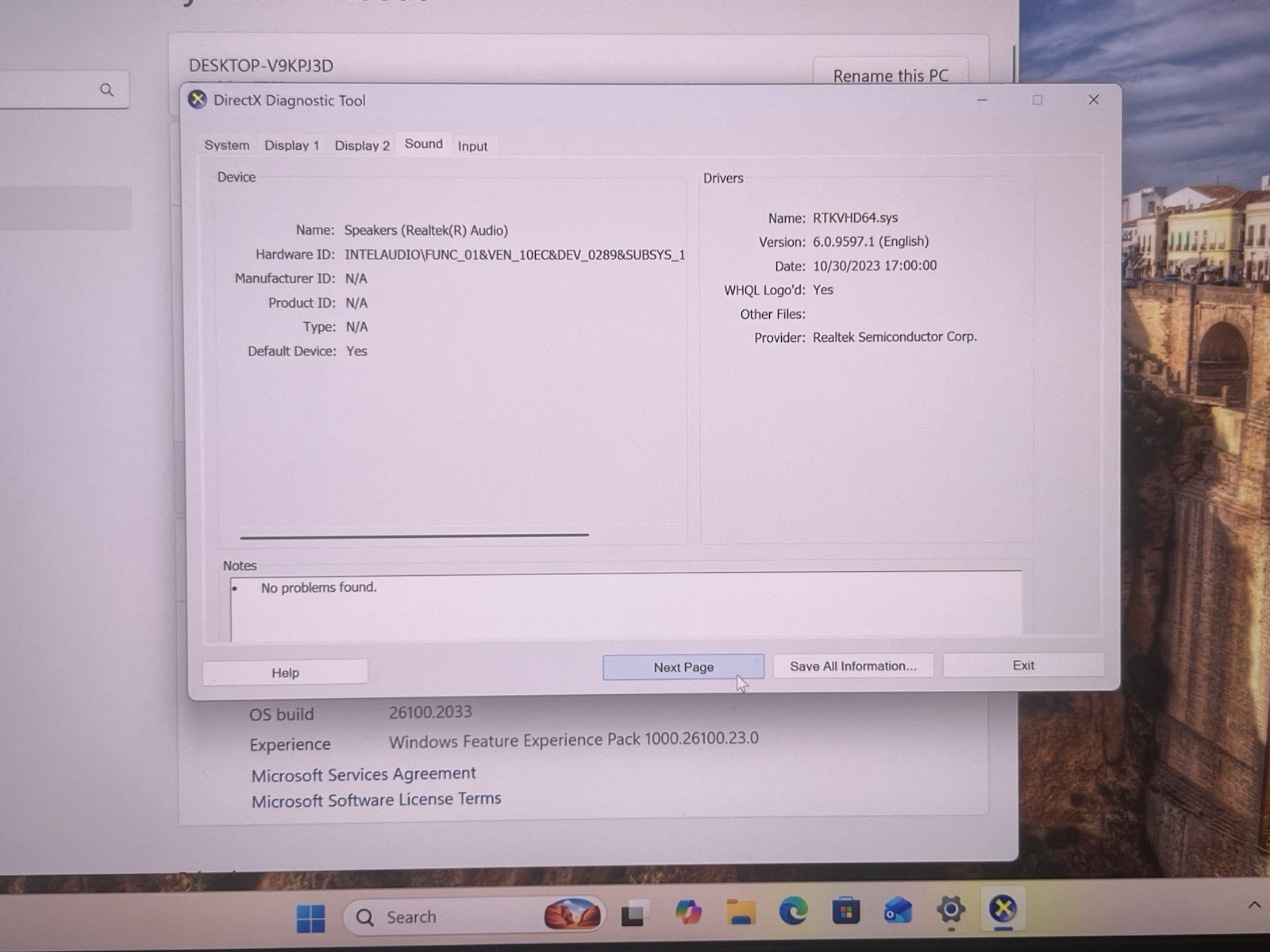Image resolution: width=1270 pixels, height=952 pixels.
Task: Open Microsoft Software License Terms link
Action: (376, 800)
